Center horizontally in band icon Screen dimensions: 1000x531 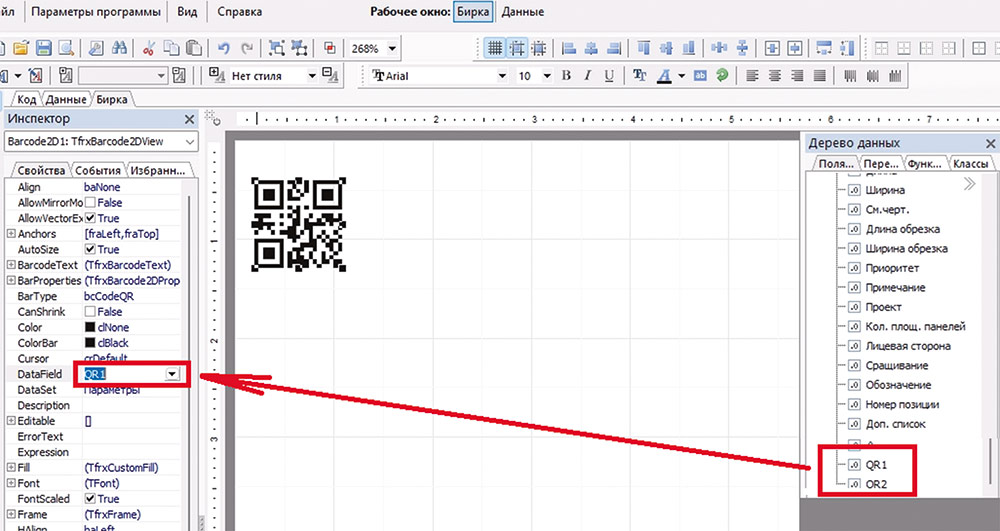pyautogui.click(x=772, y=48)
